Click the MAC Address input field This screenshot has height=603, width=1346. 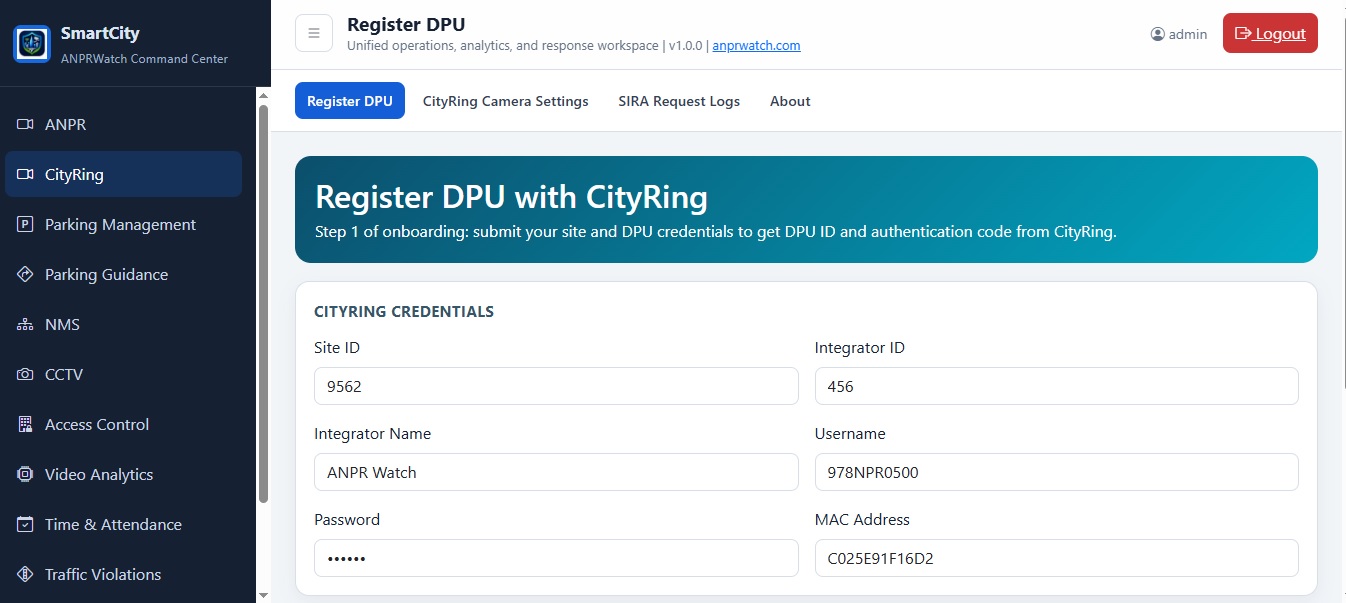[1057, 558]
